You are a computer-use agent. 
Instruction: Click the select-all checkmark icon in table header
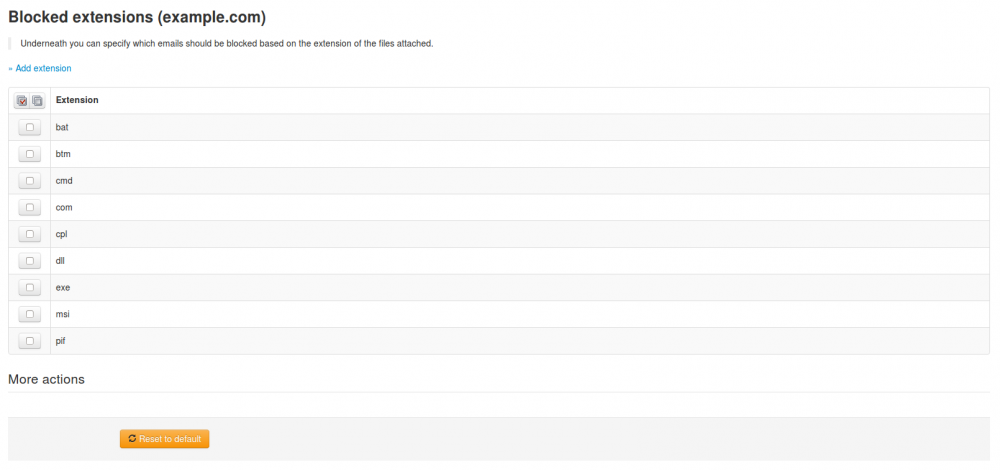22,101
